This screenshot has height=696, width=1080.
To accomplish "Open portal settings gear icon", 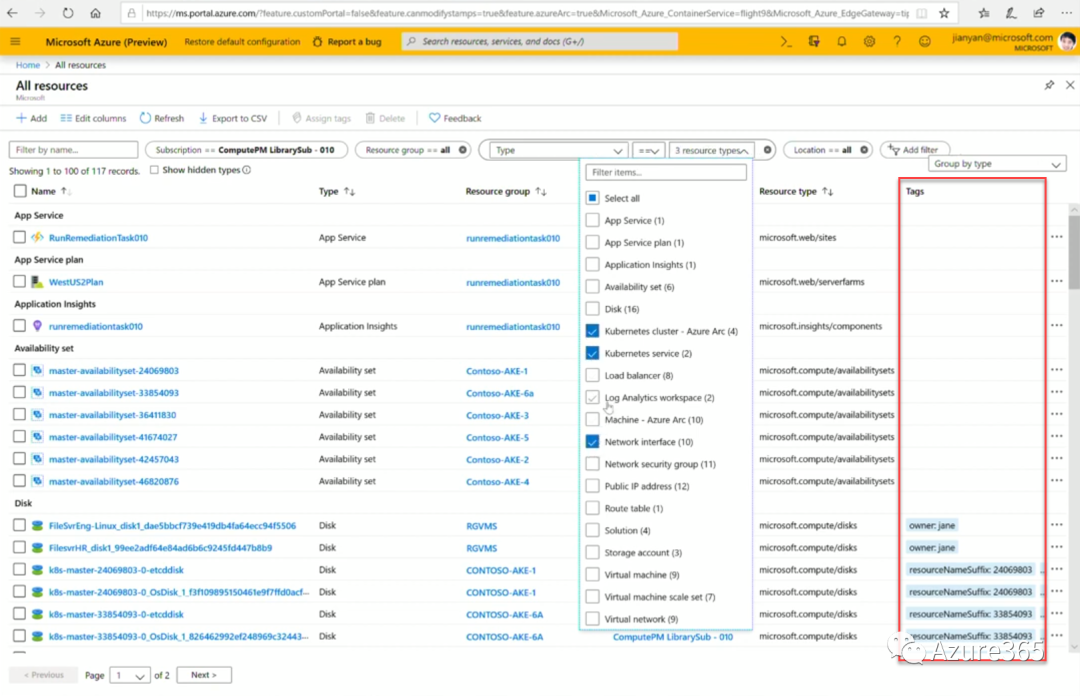I will (x=869, y=42).
